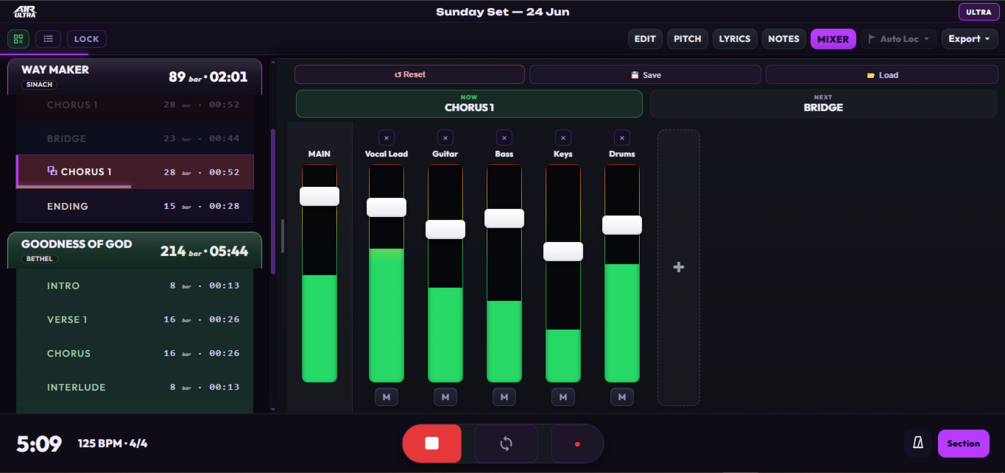Screen dimensions: 1005x473
Task: Click the Reset mixer button
Action: (x=410, y=74)
